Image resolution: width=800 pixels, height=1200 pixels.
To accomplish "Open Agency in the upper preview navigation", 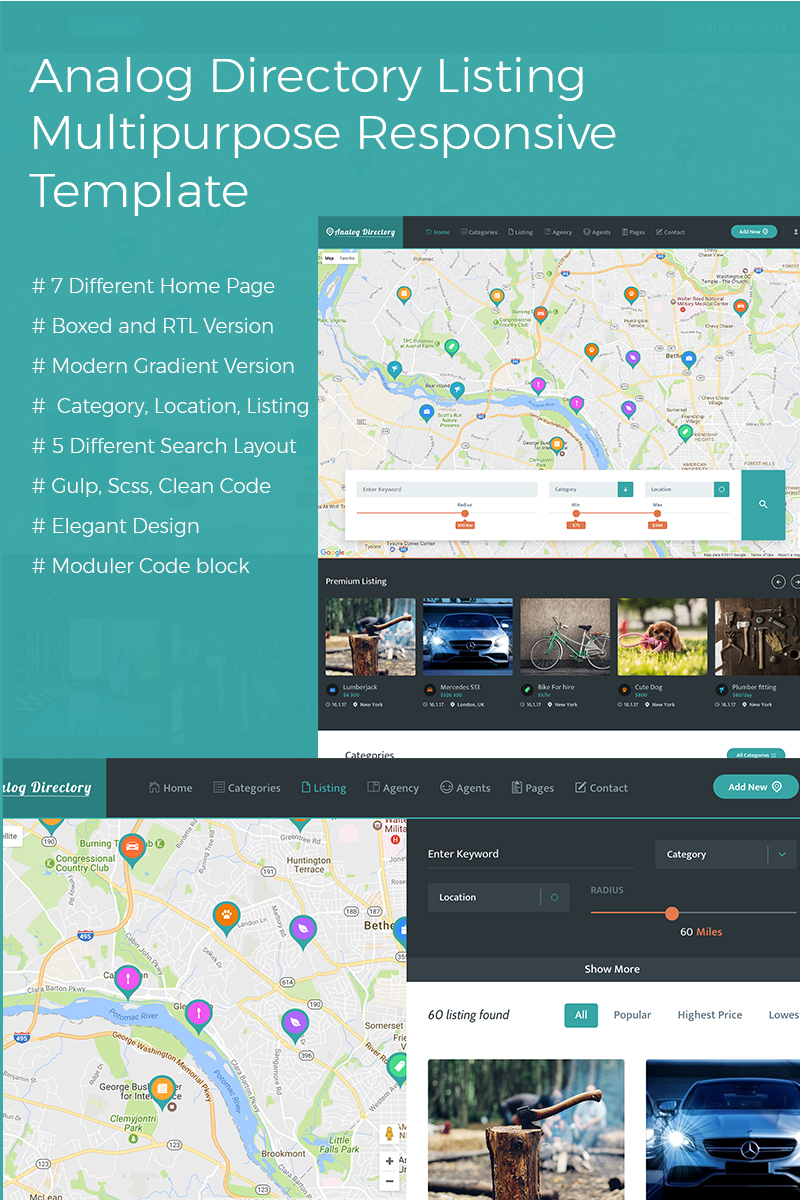I will pos(558,232).
